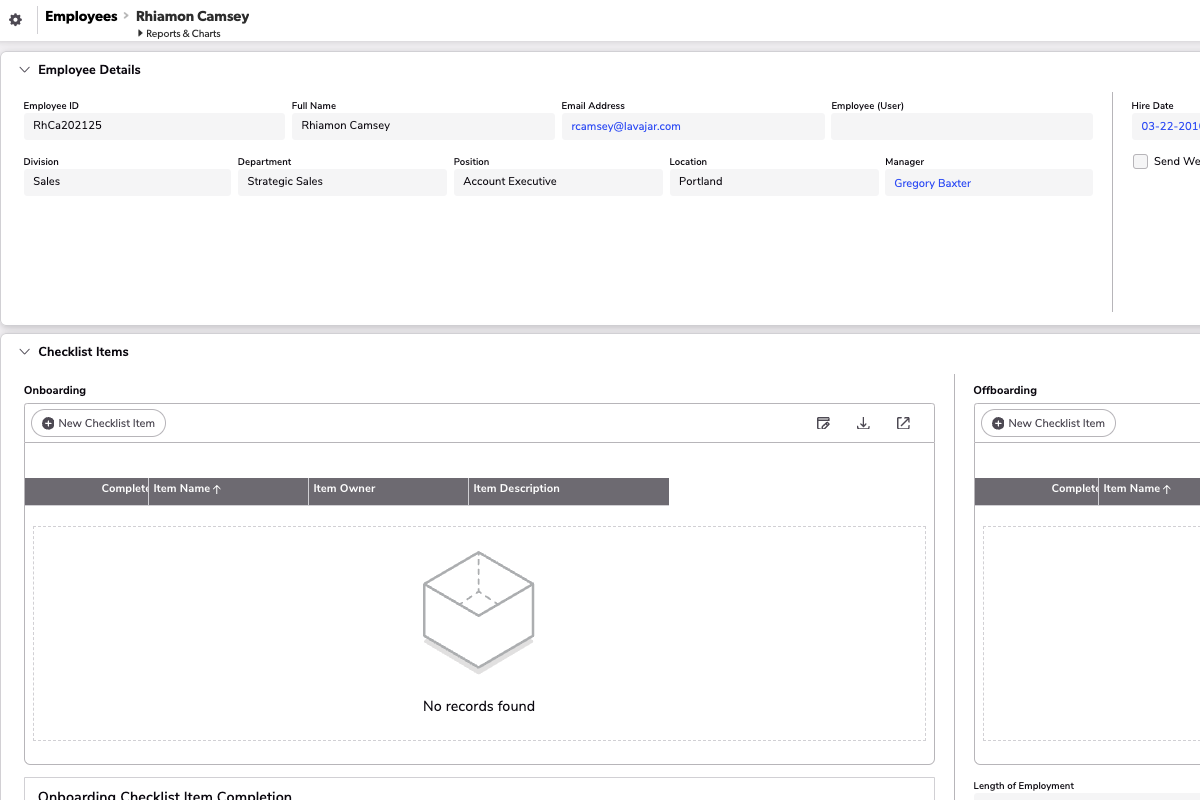Expand Reports & Charts disclosure triangle
This screenshot has height=800, width=1200.
[141, 33]
